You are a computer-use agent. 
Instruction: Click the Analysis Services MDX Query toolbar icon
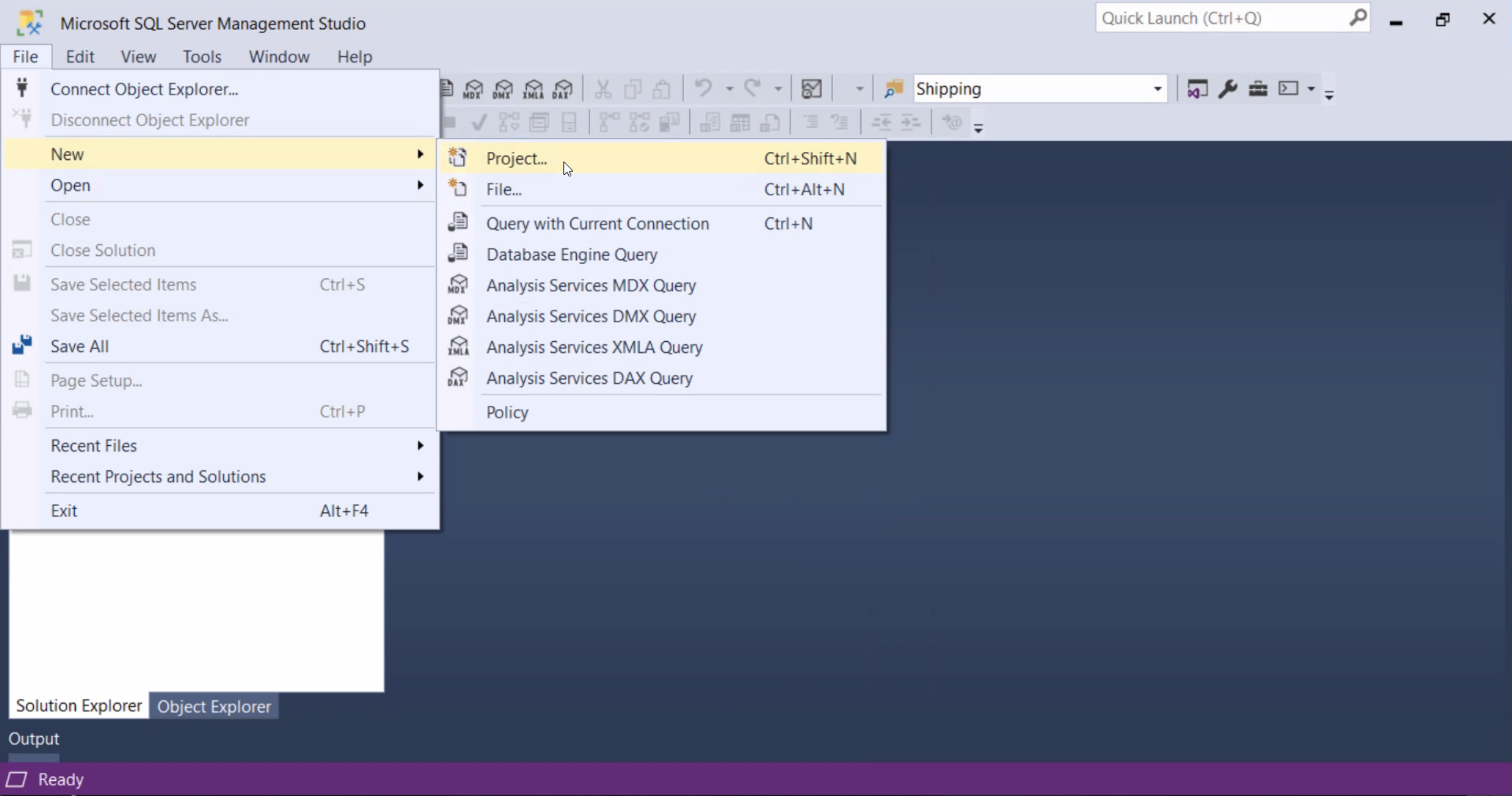(473, 89)
